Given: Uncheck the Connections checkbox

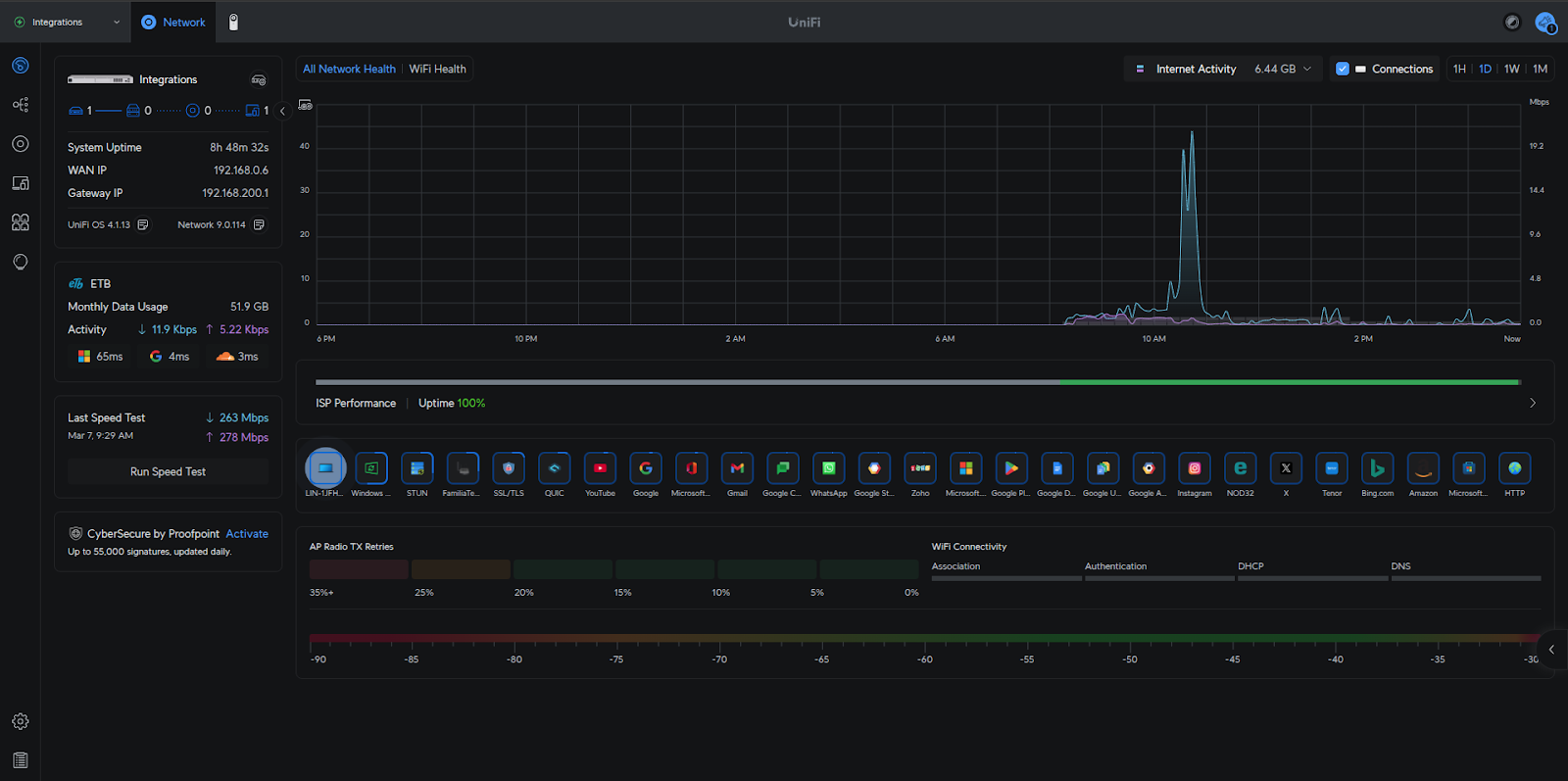Looking at the screenshot, I should pyautogui.click(x=1343, y=69).
